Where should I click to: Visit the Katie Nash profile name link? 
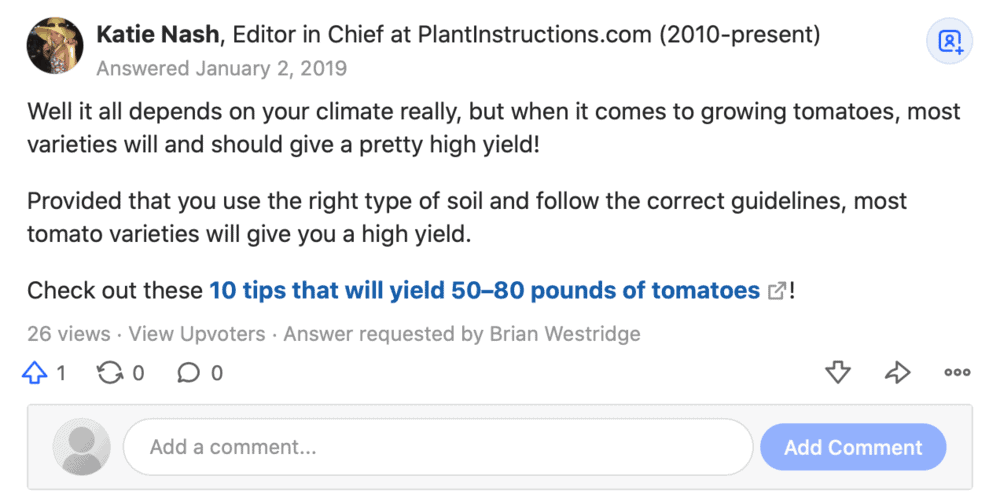[x=158, y=35]
